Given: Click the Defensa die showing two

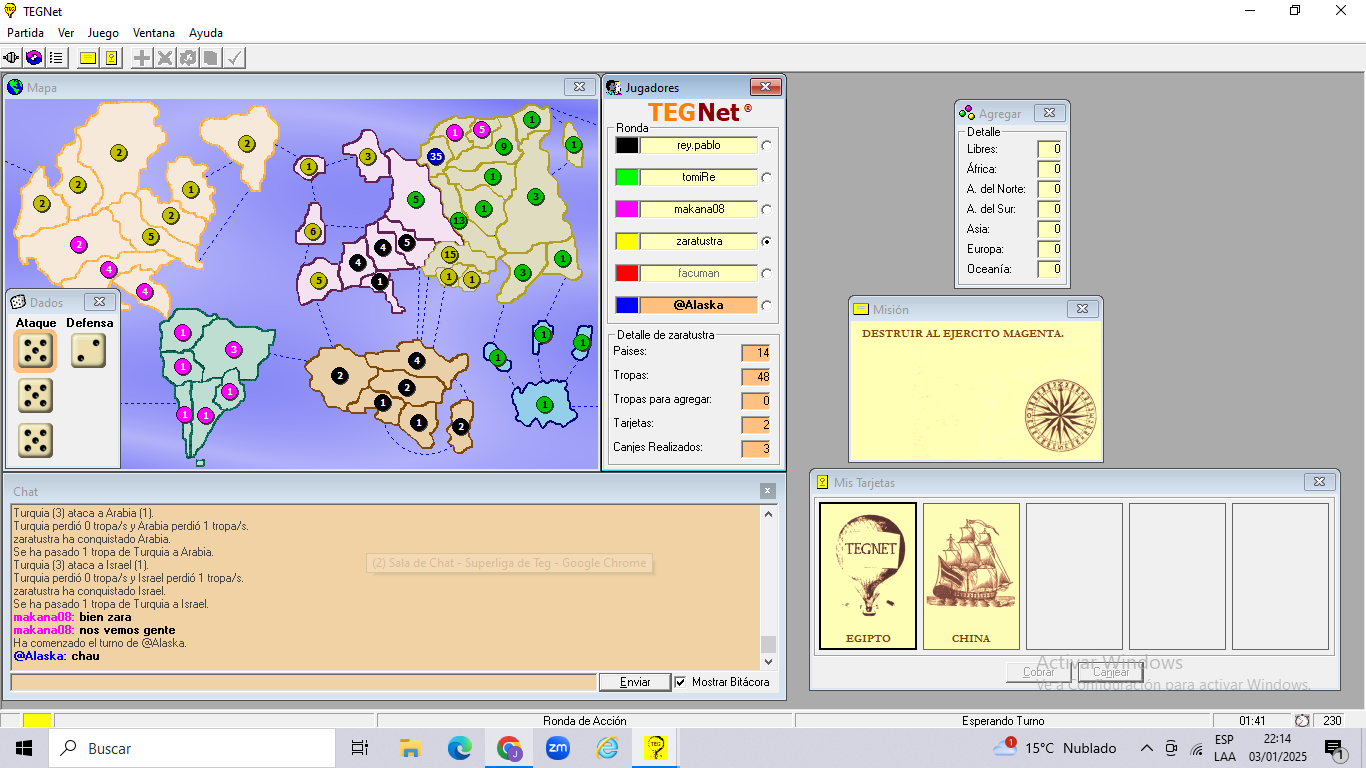Looking at the screenshot, I should (x=88, y=351).
